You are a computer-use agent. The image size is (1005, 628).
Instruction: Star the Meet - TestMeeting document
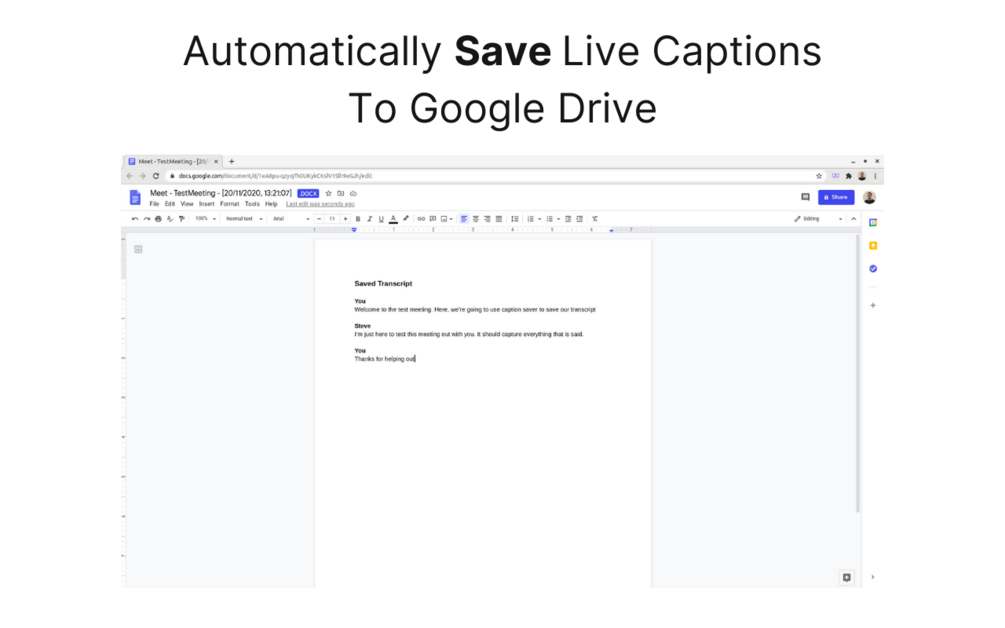(328, 194)
